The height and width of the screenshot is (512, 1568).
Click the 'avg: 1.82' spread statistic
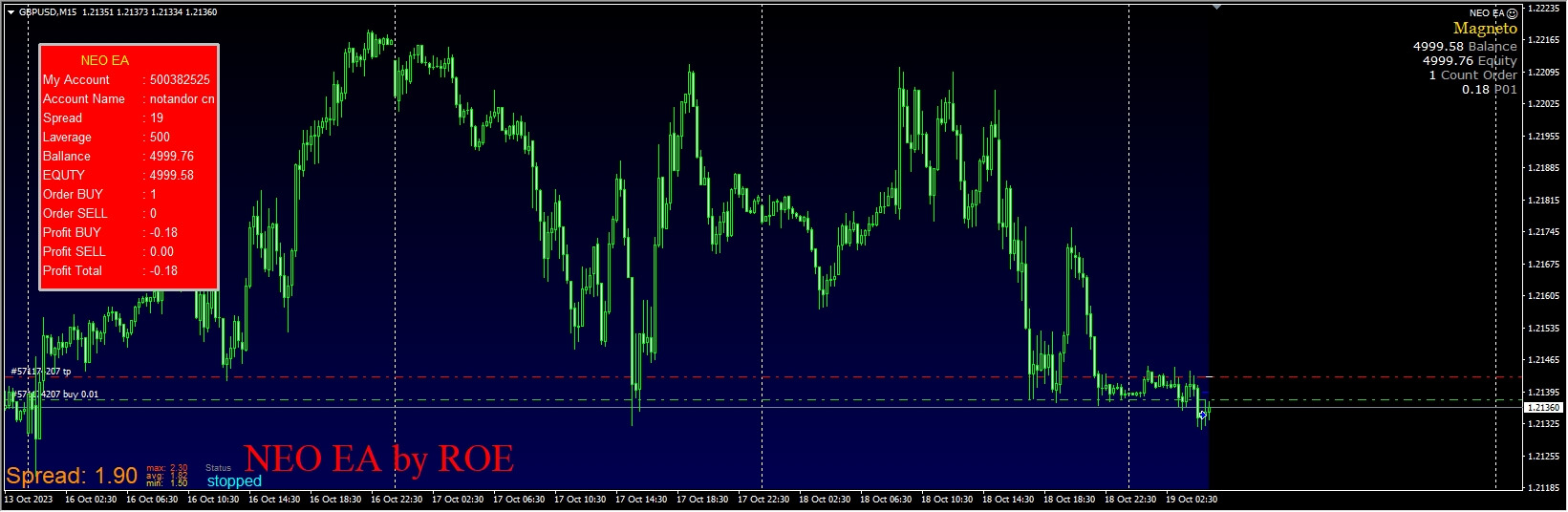(x=167, y=476)
